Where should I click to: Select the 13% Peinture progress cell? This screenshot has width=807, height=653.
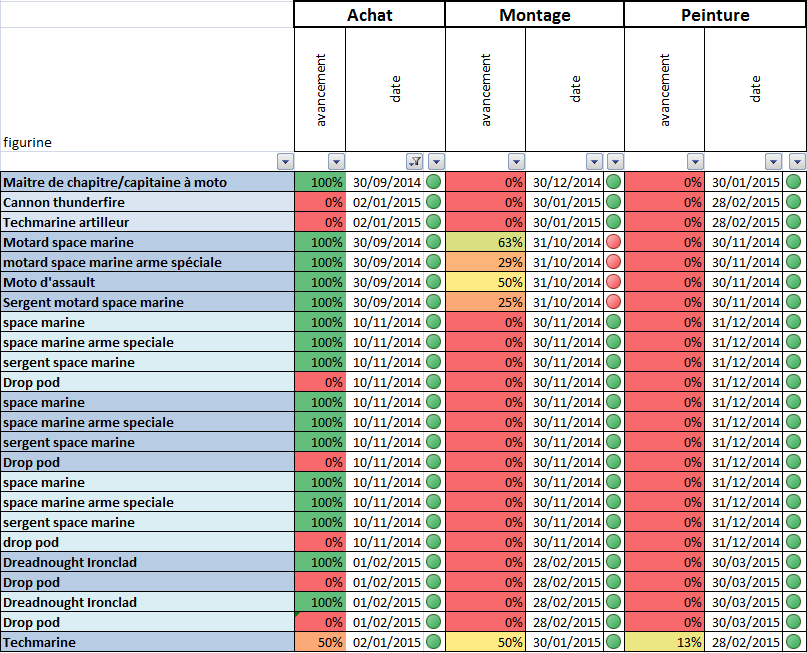coord(664,642)
